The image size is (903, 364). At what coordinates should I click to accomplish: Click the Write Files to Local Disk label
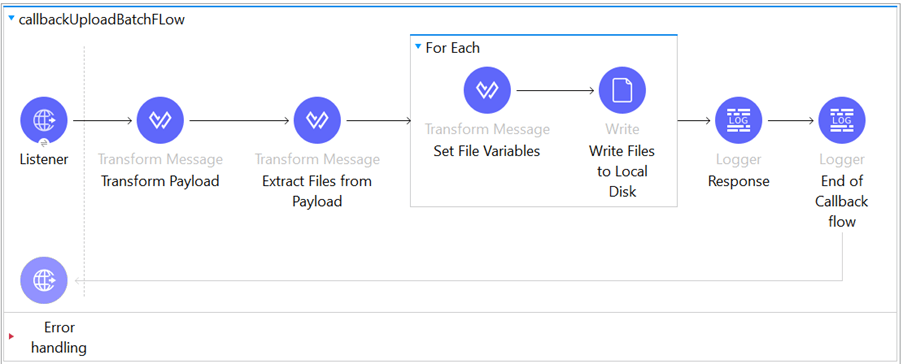click(622, 171)
